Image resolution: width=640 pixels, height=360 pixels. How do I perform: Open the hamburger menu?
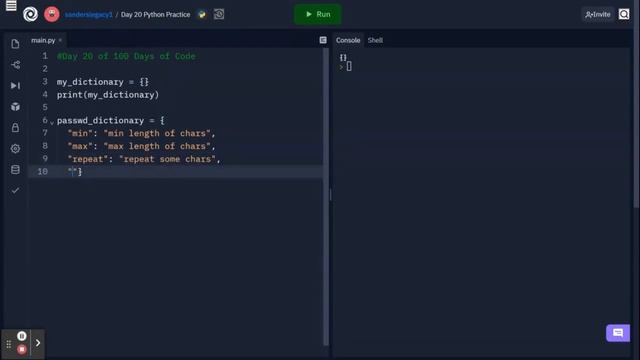click(11, 6)
